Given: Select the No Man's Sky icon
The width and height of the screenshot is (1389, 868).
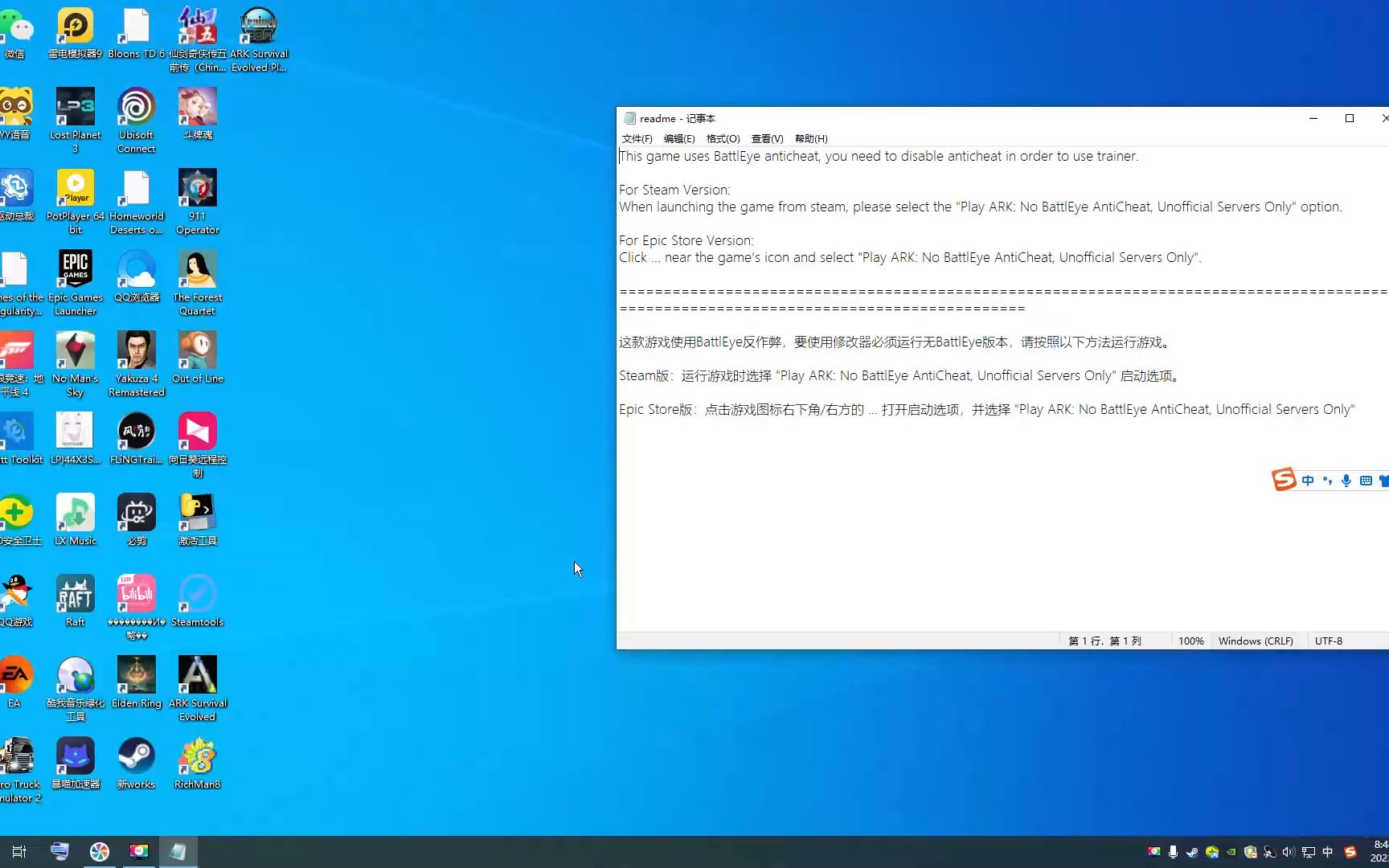Looking at the screenshot, I should pyautogui.click(x=75, y=364).
